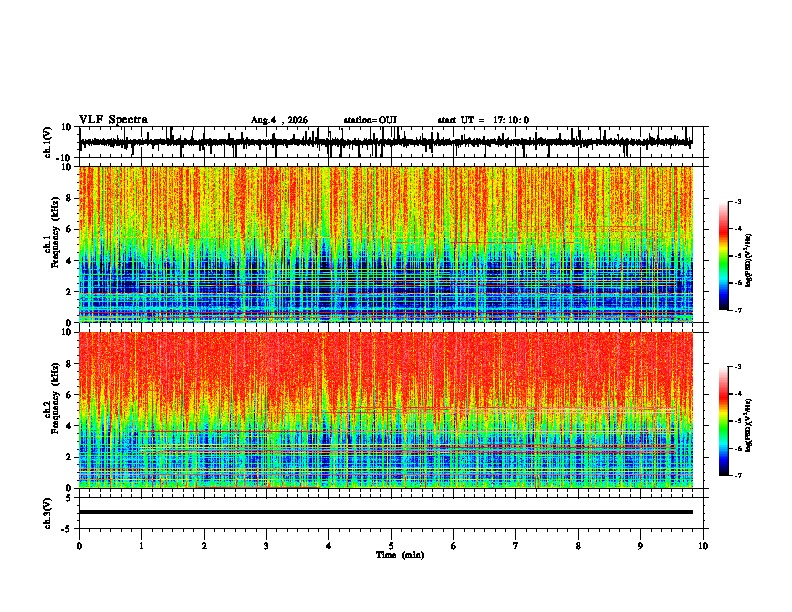792x612 pixels.
Task: Click the time axis tick label 1
Action: point(141,546)
